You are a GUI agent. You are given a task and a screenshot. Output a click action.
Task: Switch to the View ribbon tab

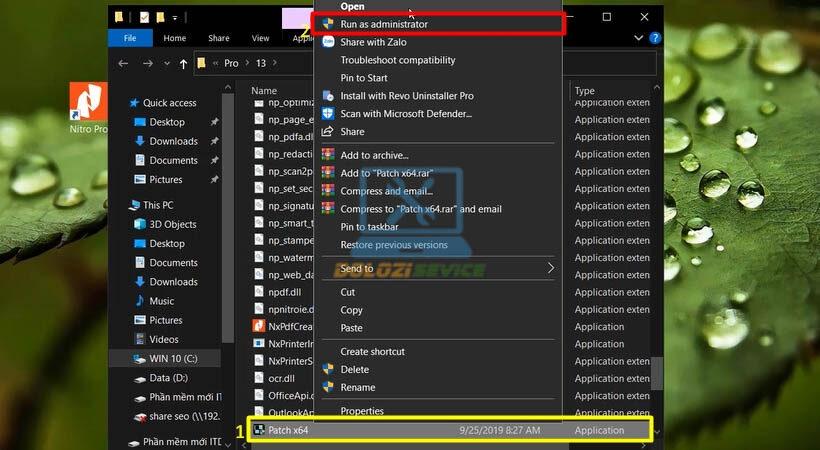pos(260,38)
